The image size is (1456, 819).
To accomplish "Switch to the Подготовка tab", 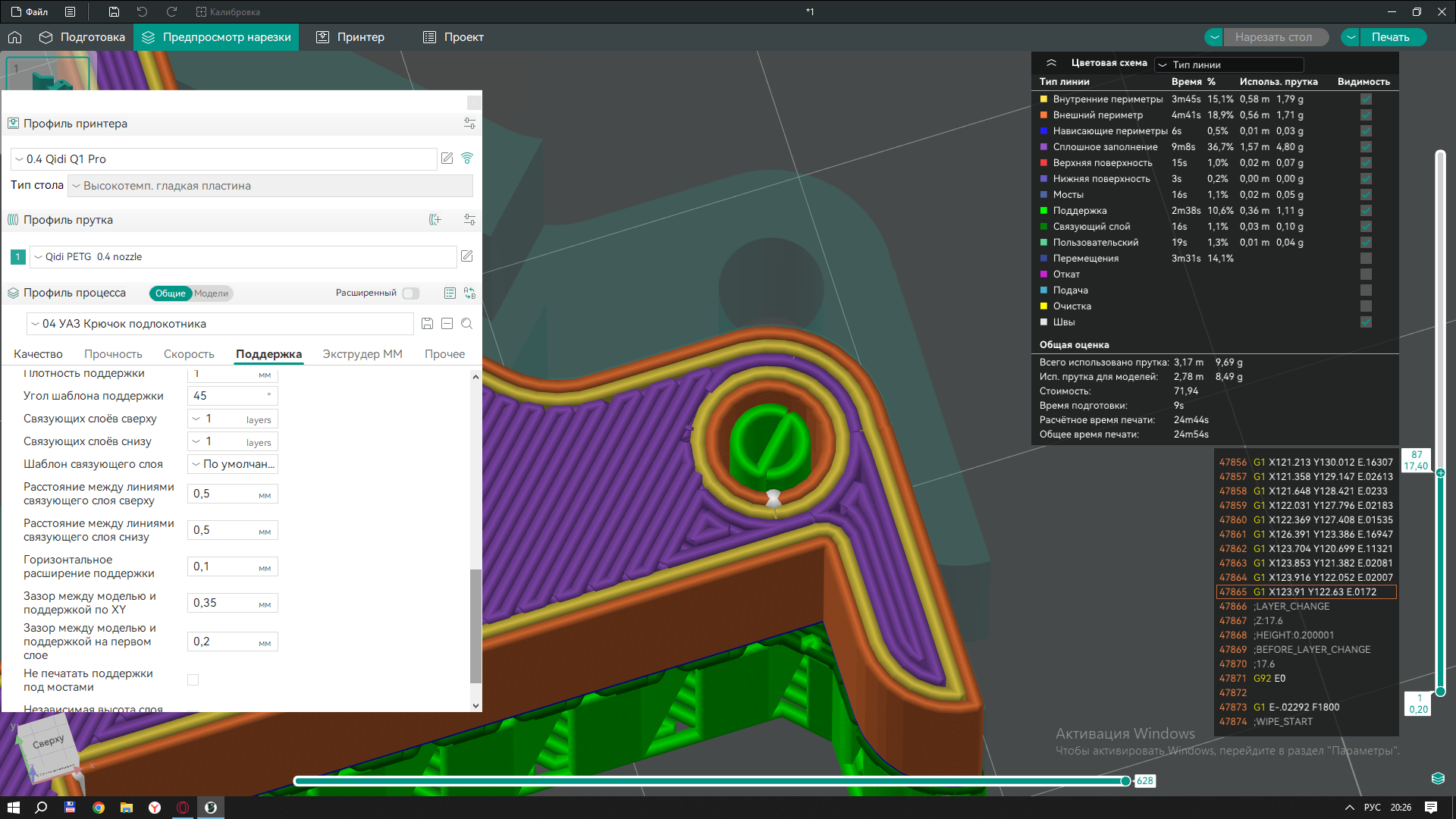I will coord(82,37).
